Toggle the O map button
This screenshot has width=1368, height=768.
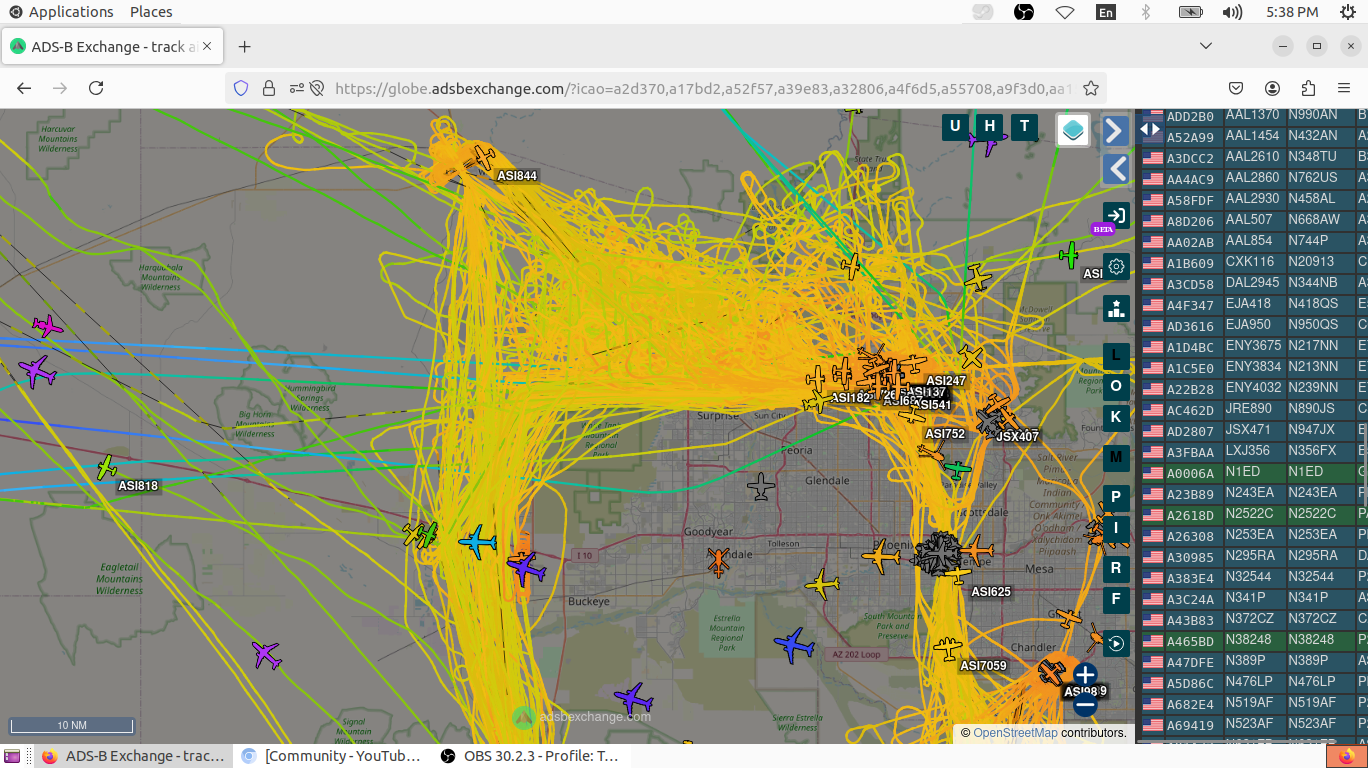(x=1116, y=386)
